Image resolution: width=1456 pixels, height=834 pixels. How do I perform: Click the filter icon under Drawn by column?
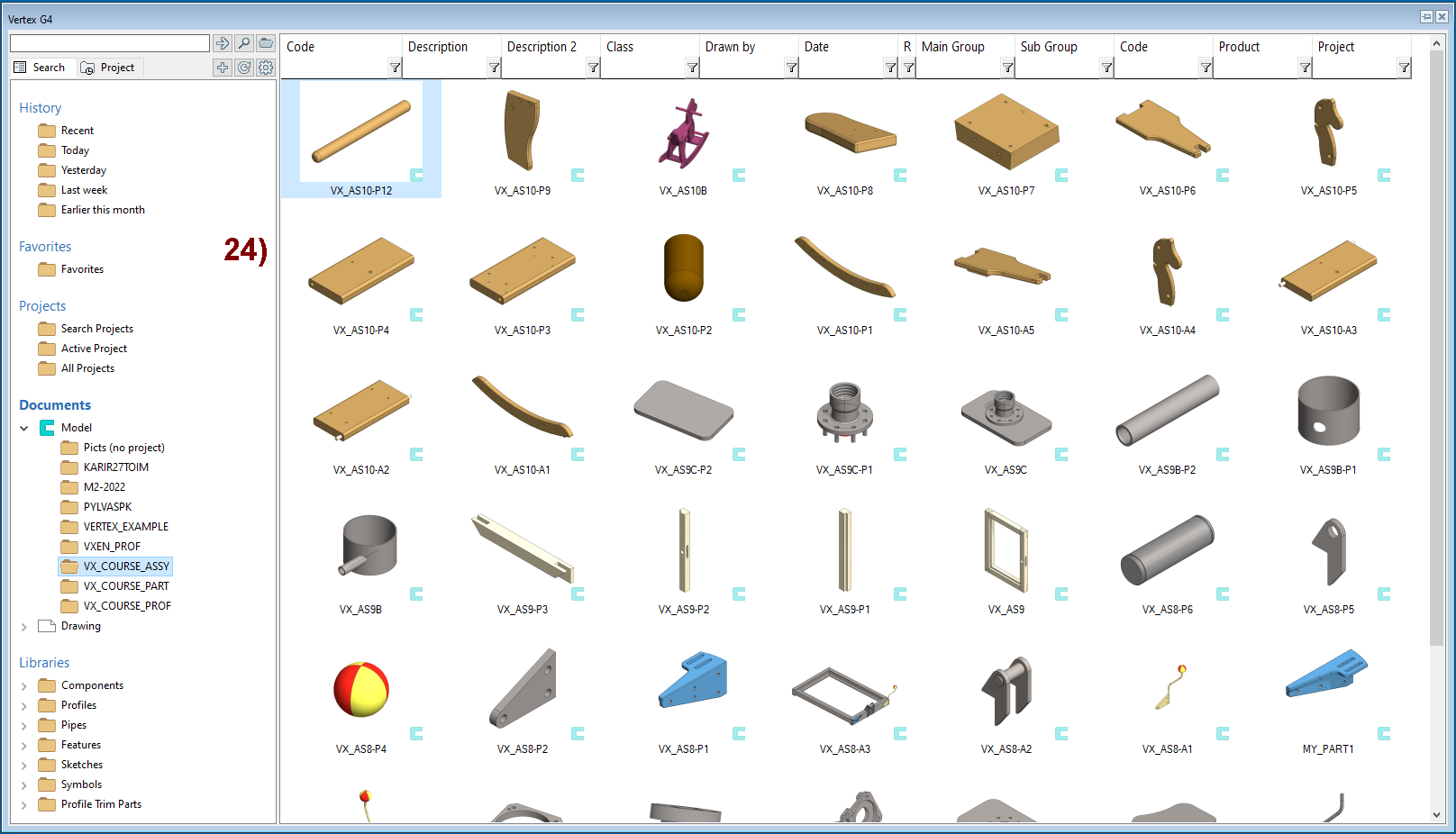(x=791, y=68)
